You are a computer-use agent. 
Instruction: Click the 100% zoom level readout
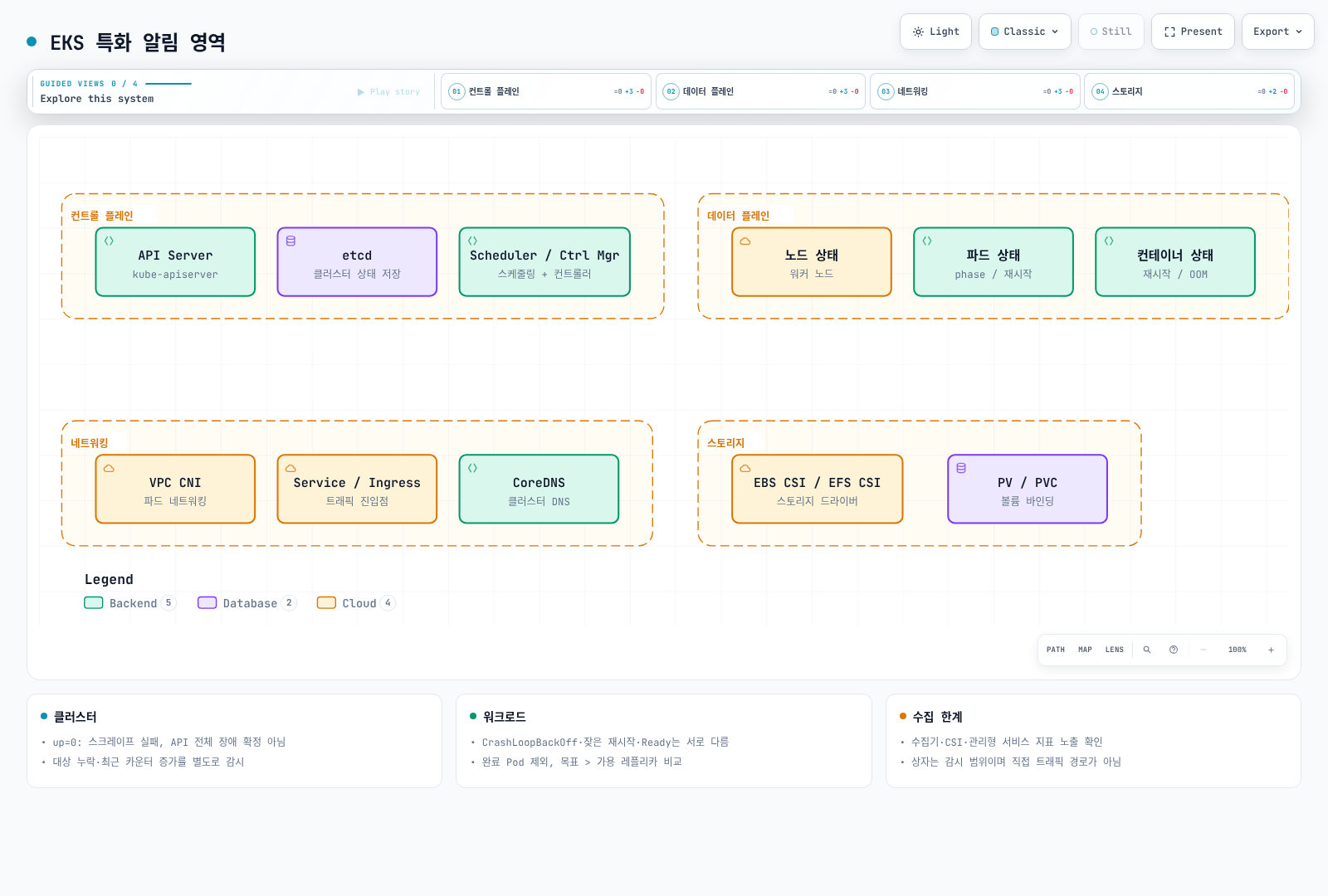tap(1238, 650)
